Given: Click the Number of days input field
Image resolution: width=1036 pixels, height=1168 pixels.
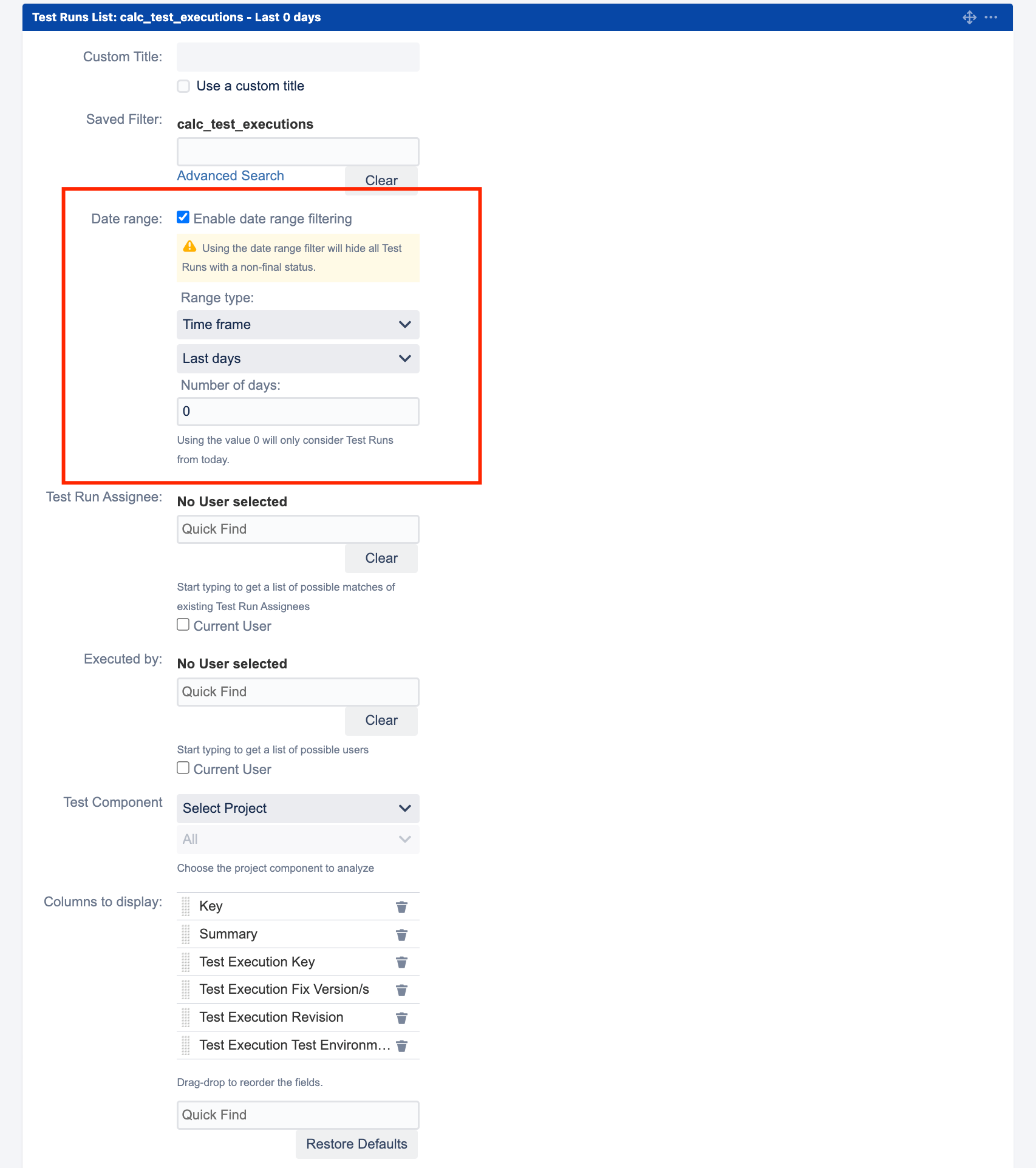Looking at the screenshot, I should (x=297, y=411).
